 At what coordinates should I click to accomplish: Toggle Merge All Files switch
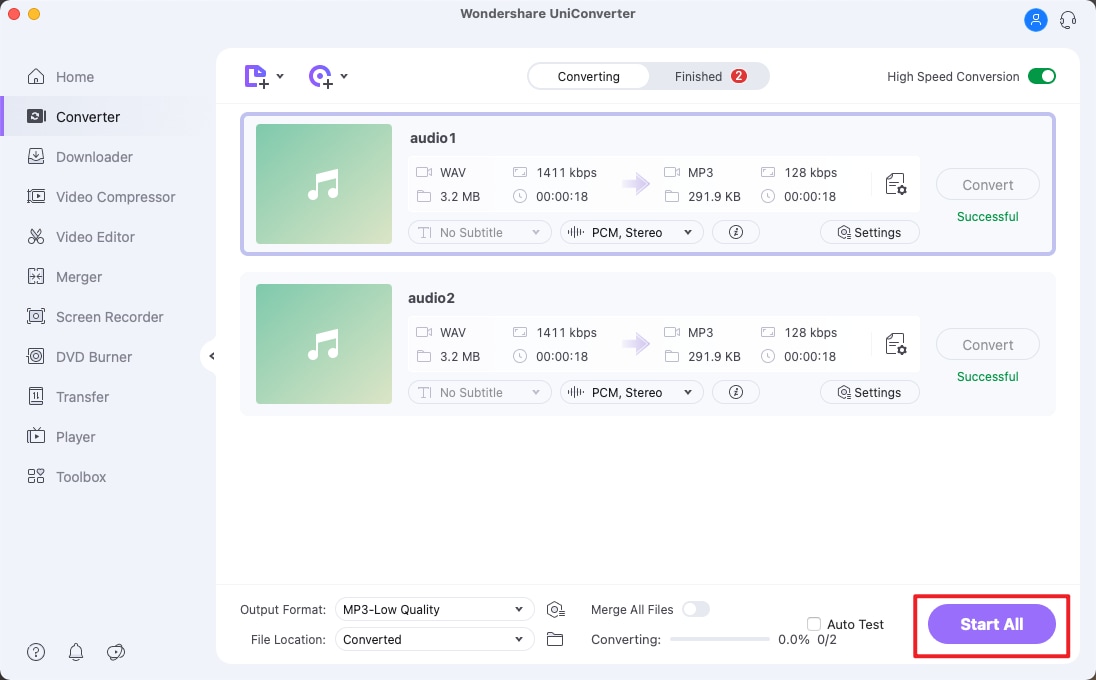(x=695, y=609)
